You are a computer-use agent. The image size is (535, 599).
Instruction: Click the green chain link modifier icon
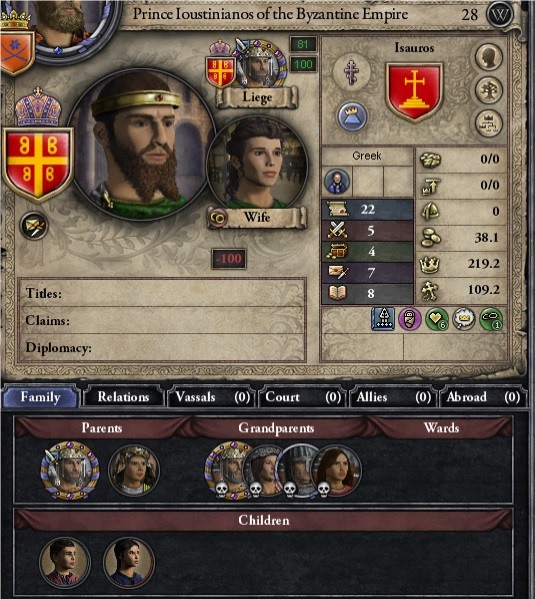pyautogui.click(x=491, y=319)
